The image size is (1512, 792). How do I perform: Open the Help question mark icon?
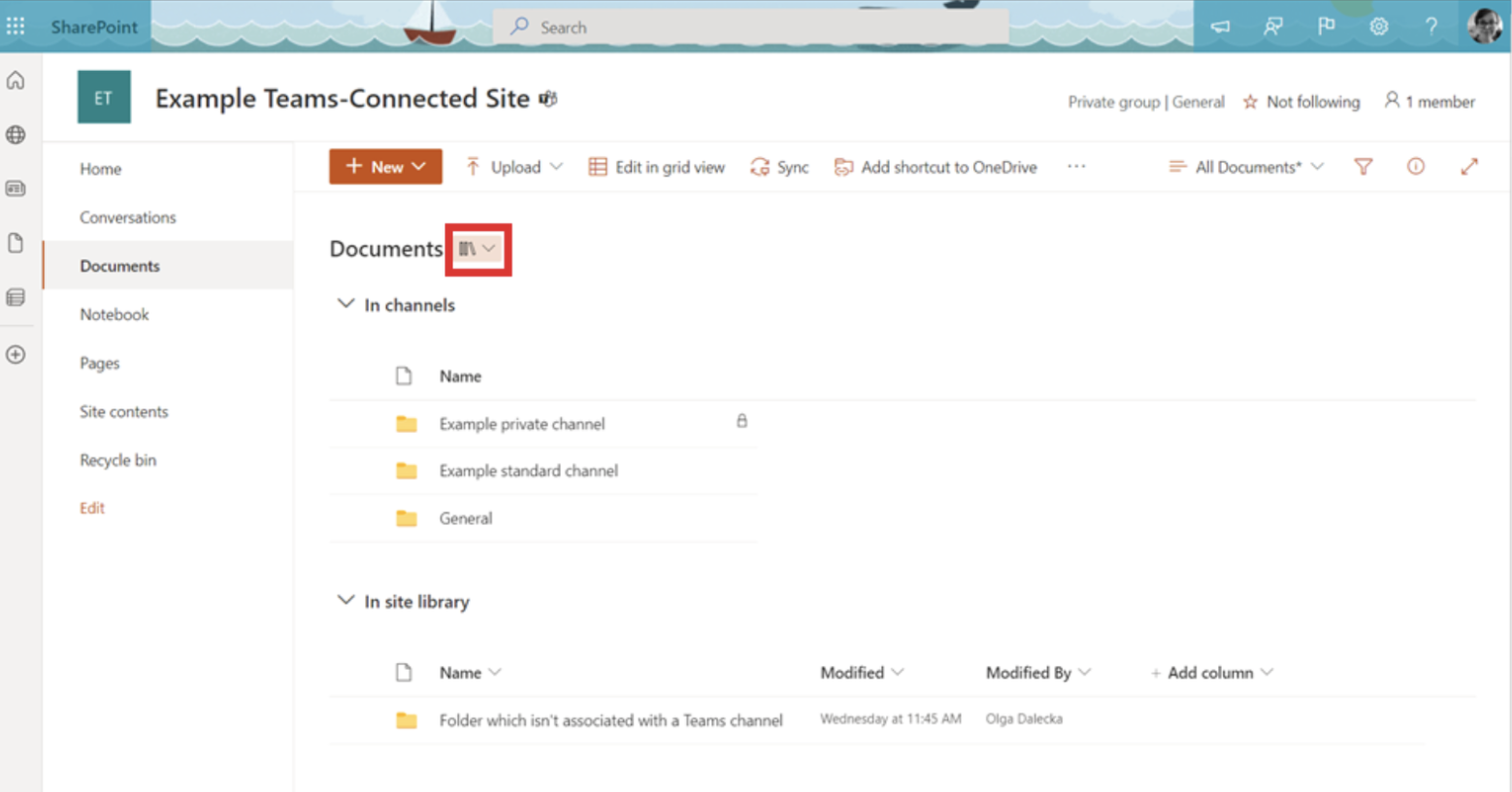[1431, 27]
